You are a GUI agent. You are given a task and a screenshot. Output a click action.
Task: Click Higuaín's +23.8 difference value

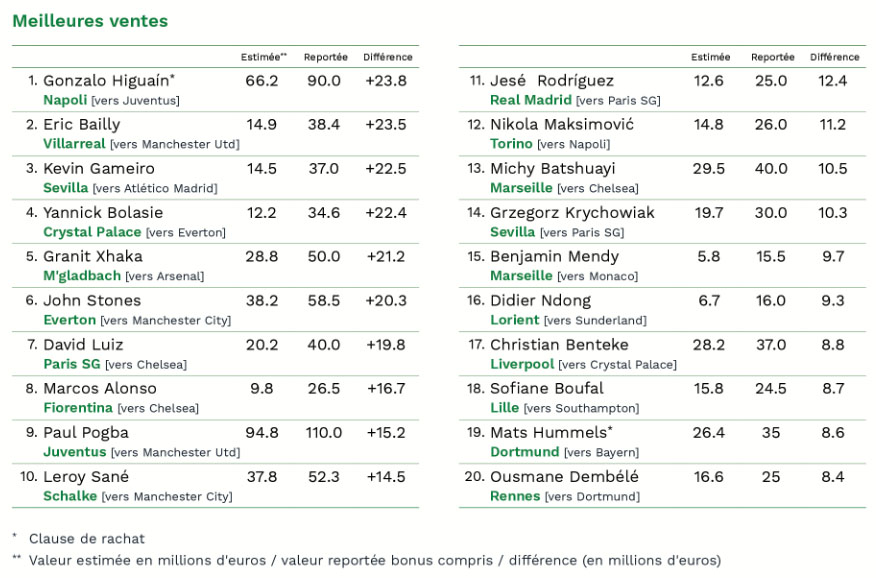click(386, 81)
